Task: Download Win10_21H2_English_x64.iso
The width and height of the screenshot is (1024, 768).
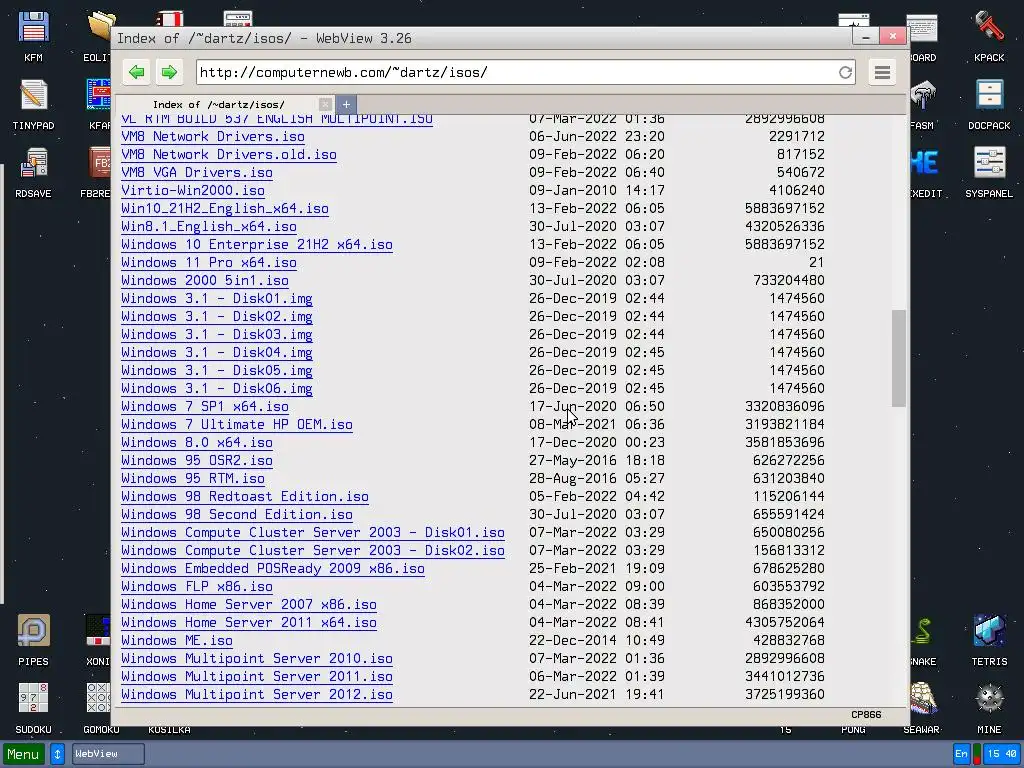Action: tap(225, 208)
